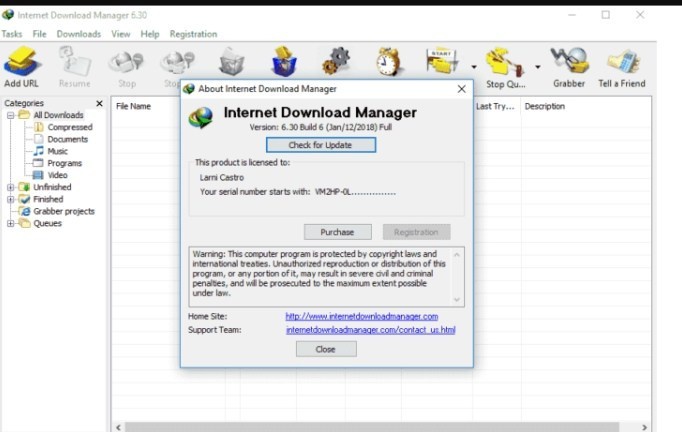Open the Tasks menu
The image size is (682, 432).
[x=12, y=34]
